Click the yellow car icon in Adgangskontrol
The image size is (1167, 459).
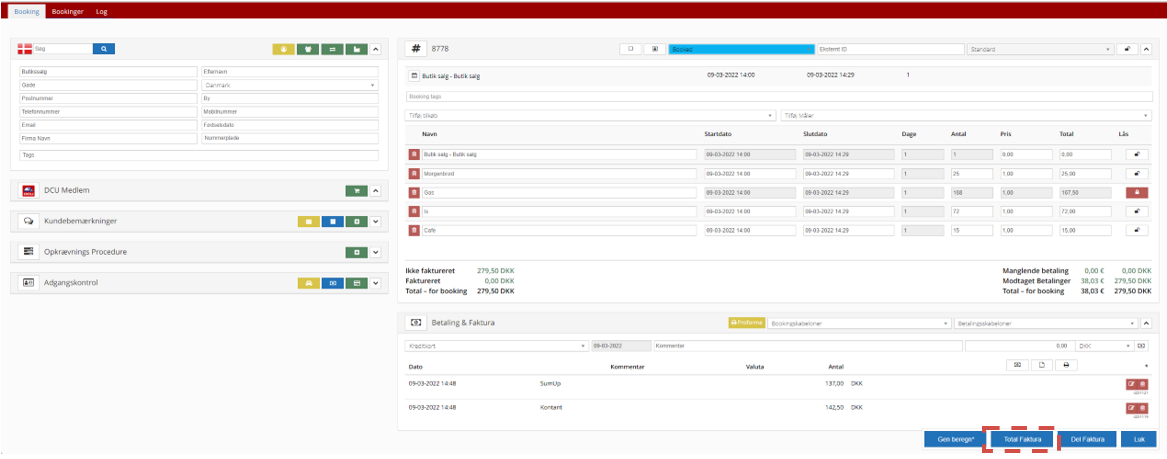tap(309, 283)
